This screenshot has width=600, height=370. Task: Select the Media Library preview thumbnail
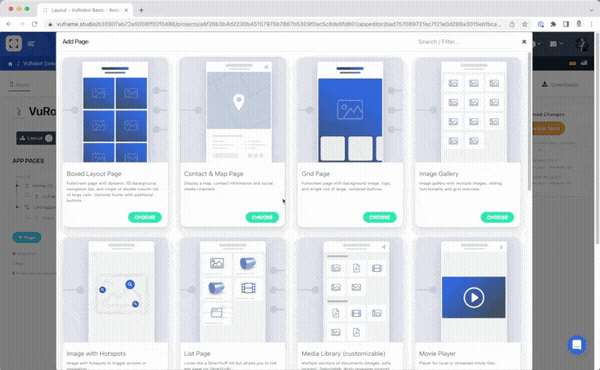click(x=350, y=290)
